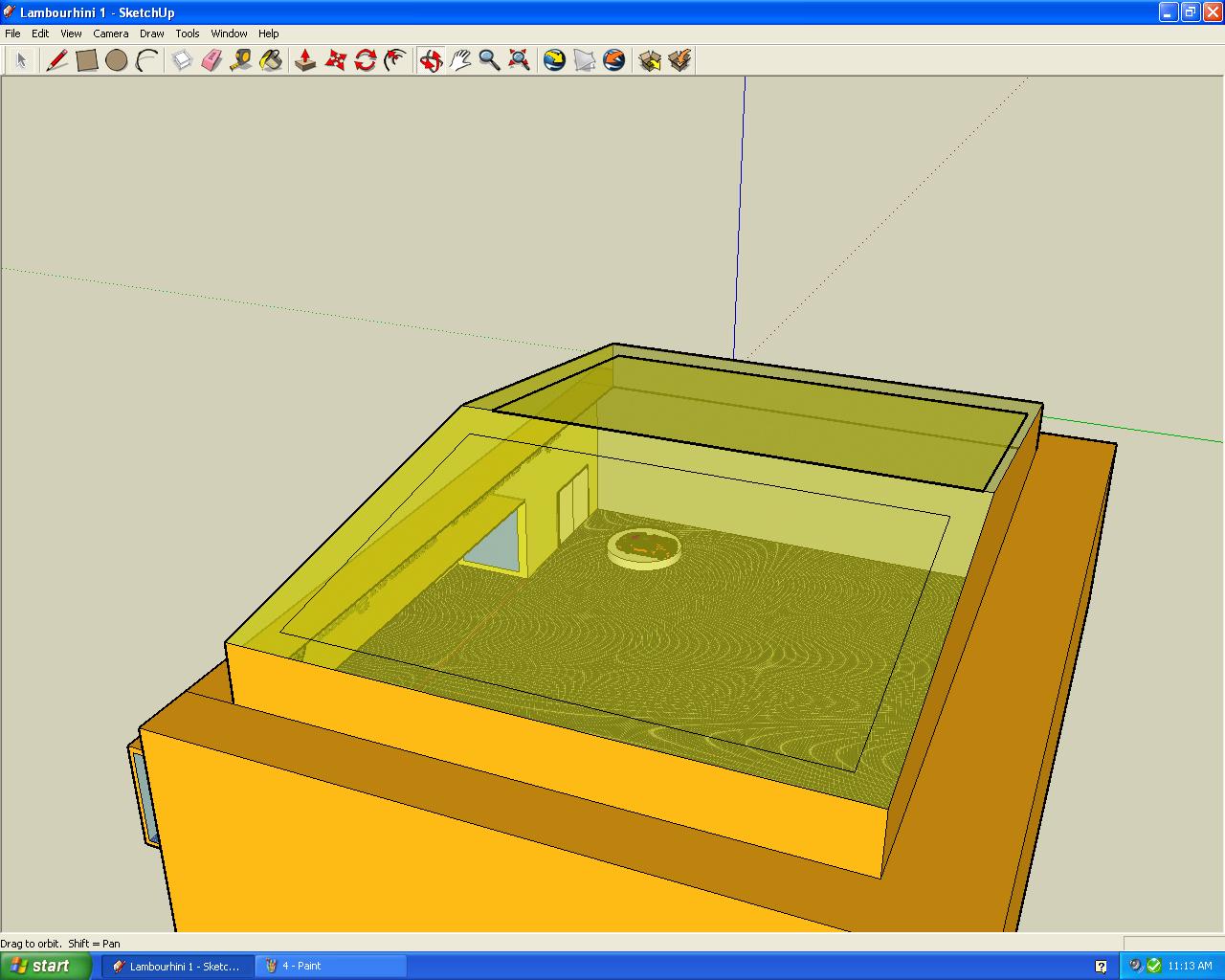
Task: Click the measurements box in the status bar
Action: pyautogui.click(x=1173, y=943)
